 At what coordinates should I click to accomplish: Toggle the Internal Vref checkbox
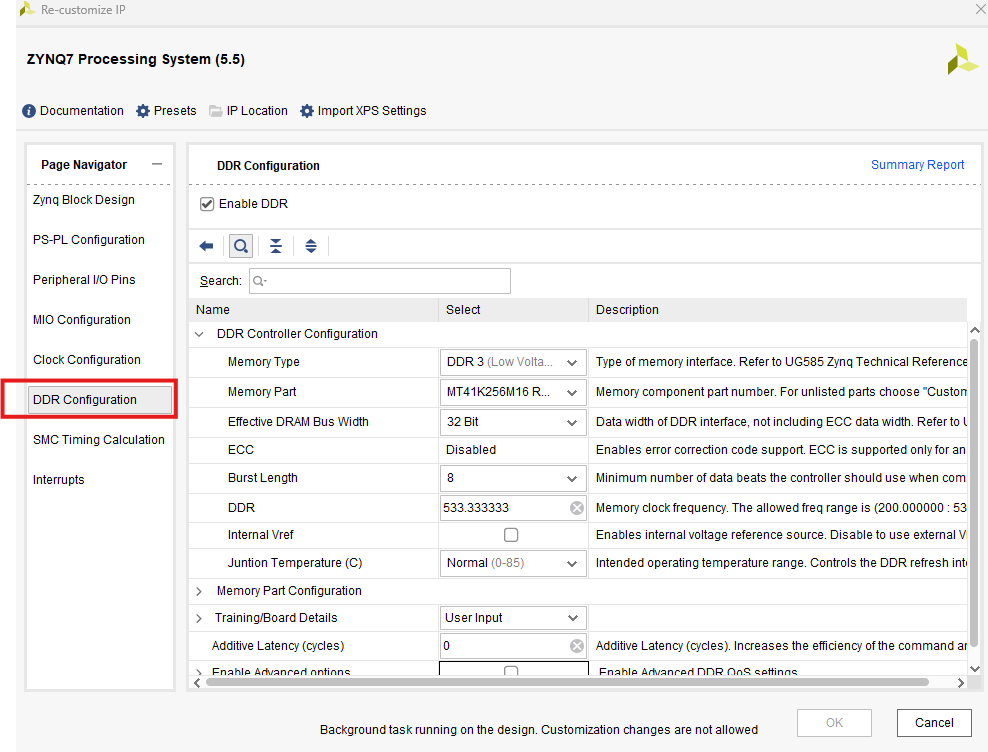(x=511, y=535)
